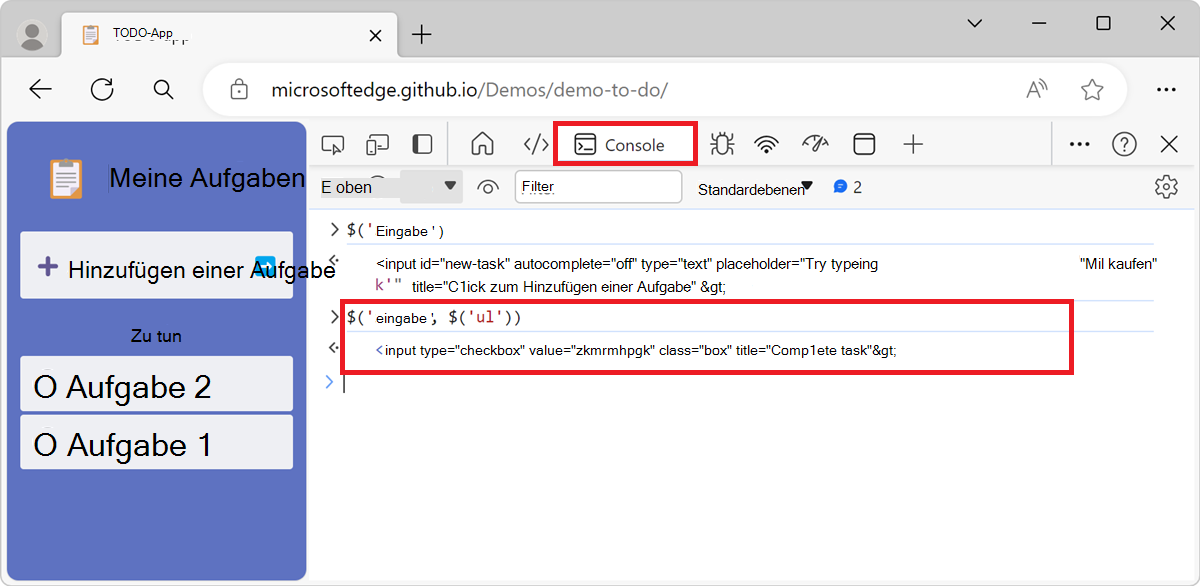This screenshot has width=1200, height=586.
Task: Toggle device emulation icon
Action: [x=377, y=145]
